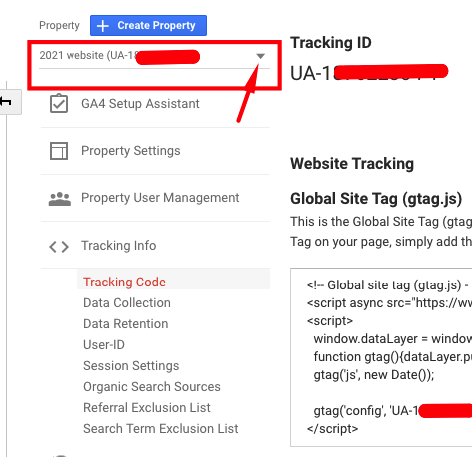
Task: Select Tracking Code submenu item
Action: 124,282
